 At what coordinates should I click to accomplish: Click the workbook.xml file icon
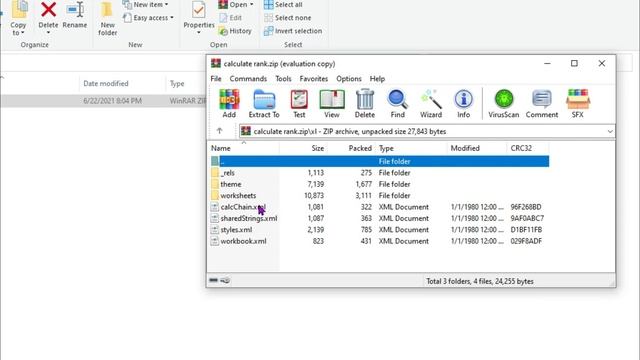[x=215, y=241]
